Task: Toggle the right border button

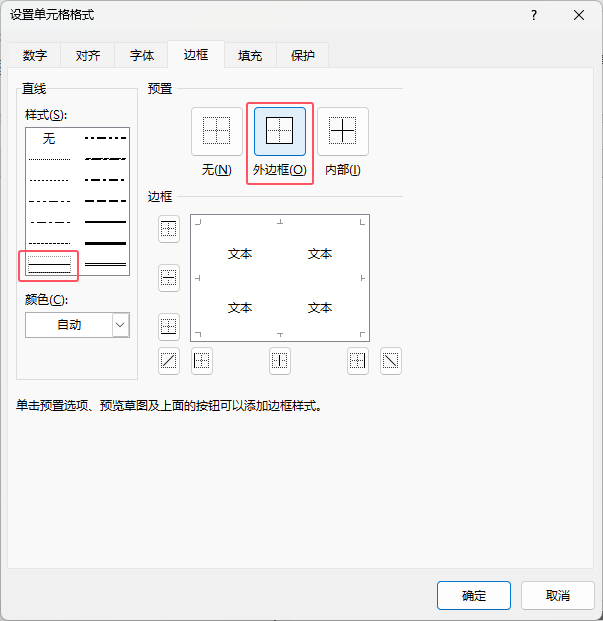Action: click(x=358, y=361)
